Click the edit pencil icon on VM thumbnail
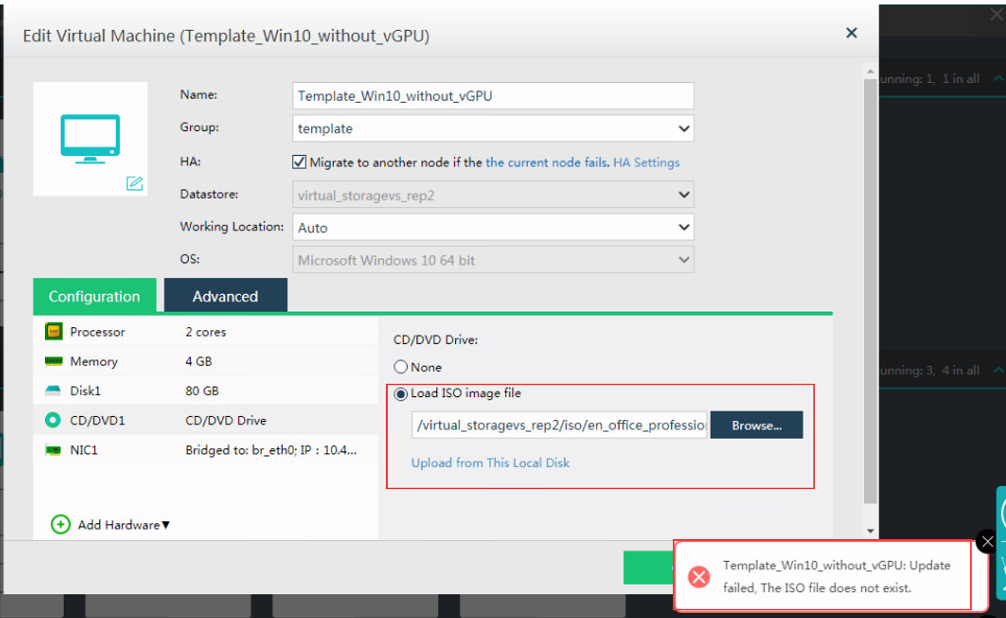Viewport: 1006px width, 618px height. (134, 183)
